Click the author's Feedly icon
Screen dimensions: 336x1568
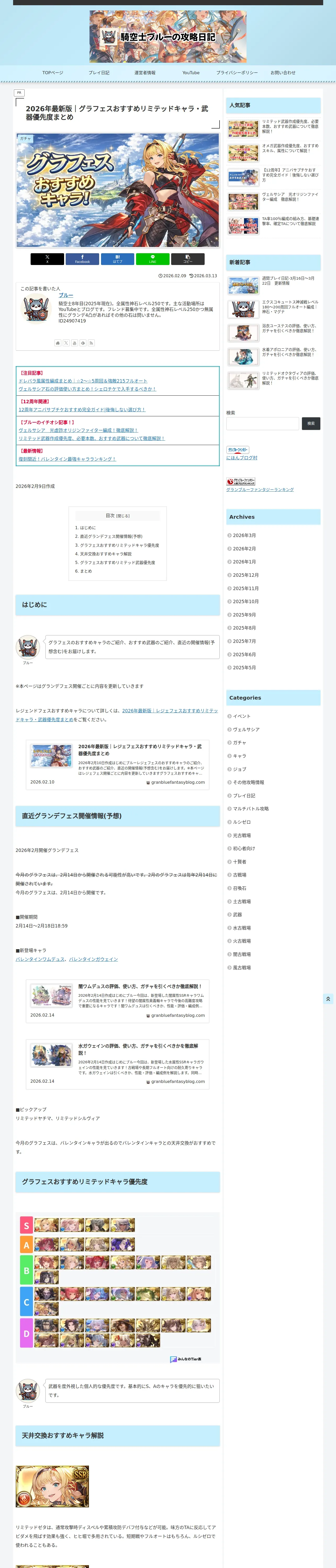83,343
